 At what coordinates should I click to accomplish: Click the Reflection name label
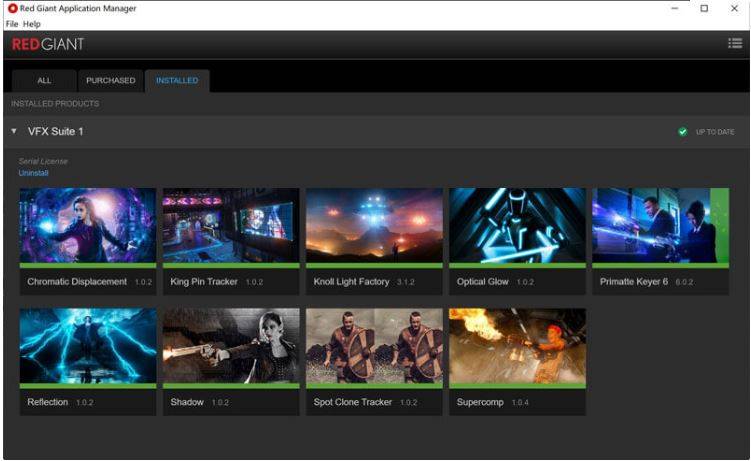click(47, 402)
